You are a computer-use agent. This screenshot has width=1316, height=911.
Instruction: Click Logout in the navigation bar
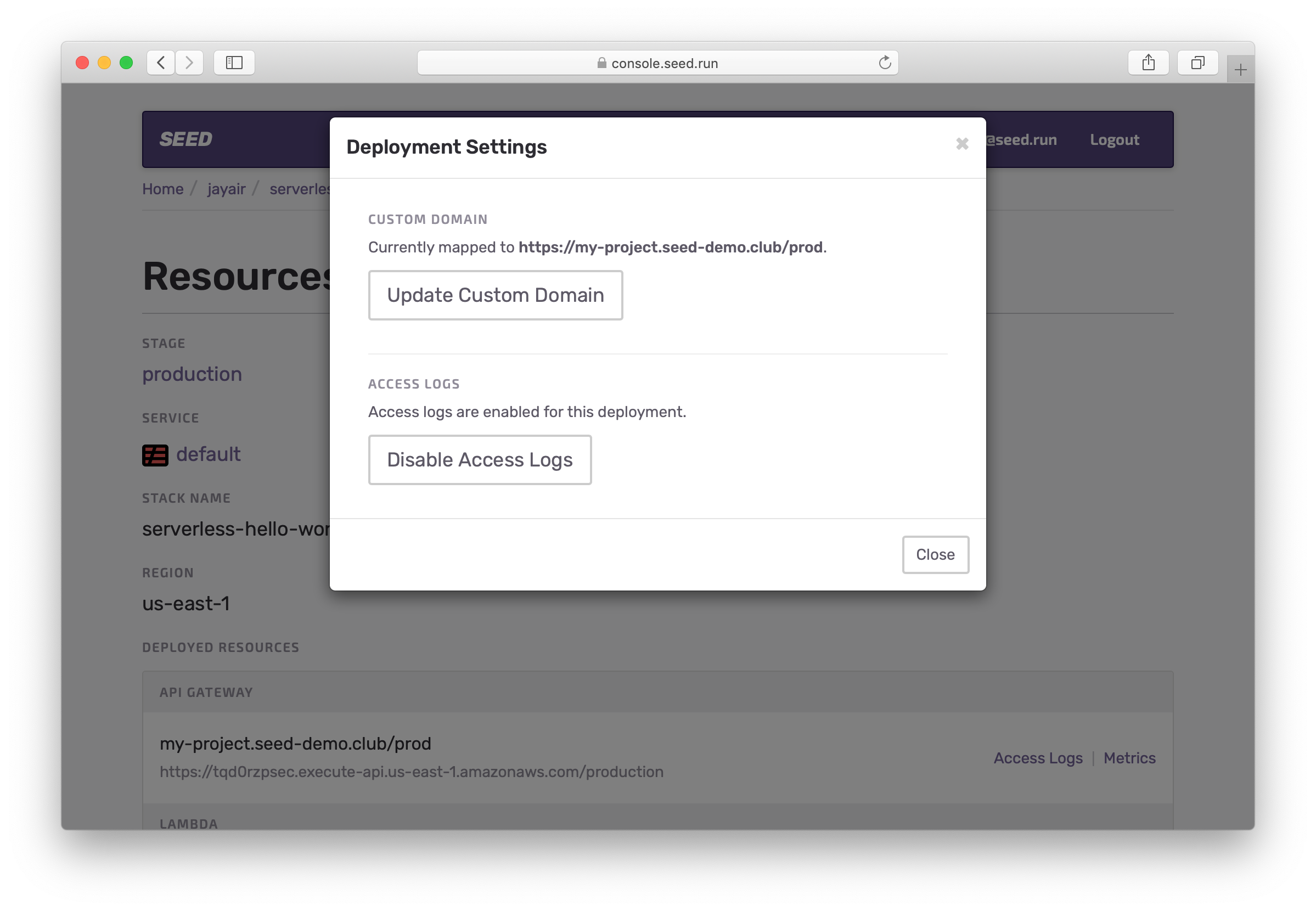1114,140
